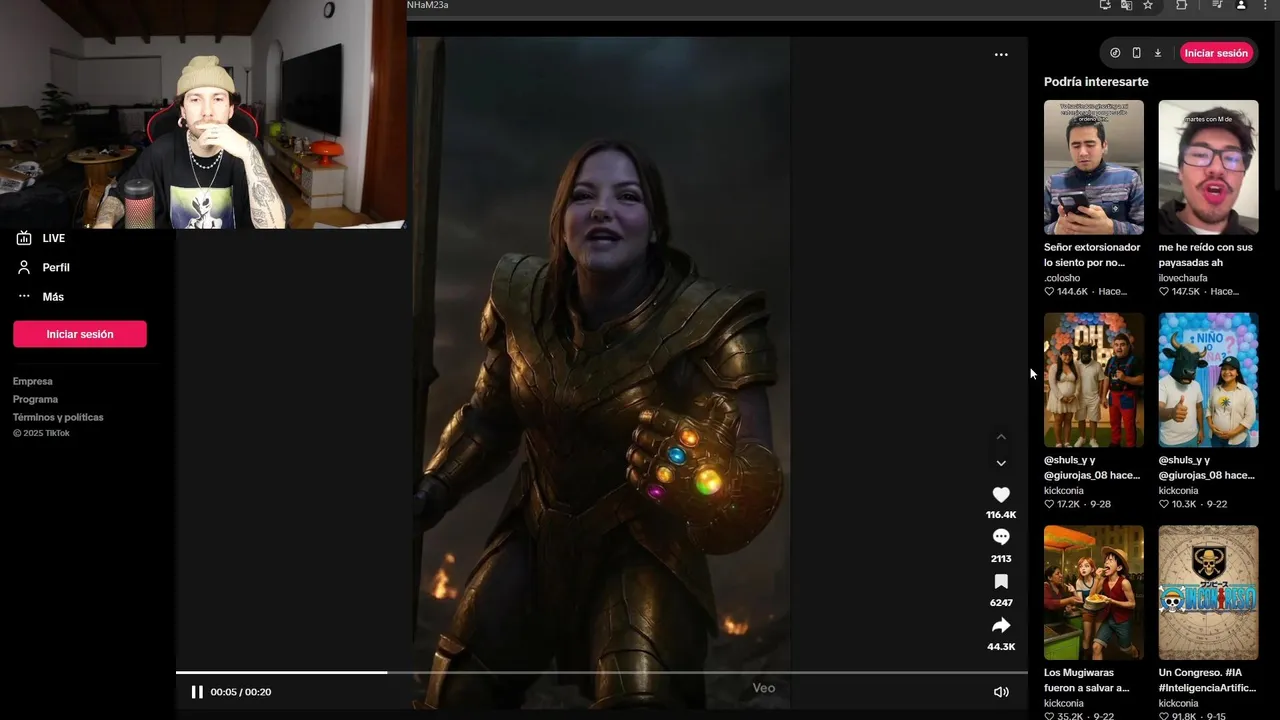Open Un Congreso video thumbnail
The image size is (1280, 720).
tap(1208, 593)
